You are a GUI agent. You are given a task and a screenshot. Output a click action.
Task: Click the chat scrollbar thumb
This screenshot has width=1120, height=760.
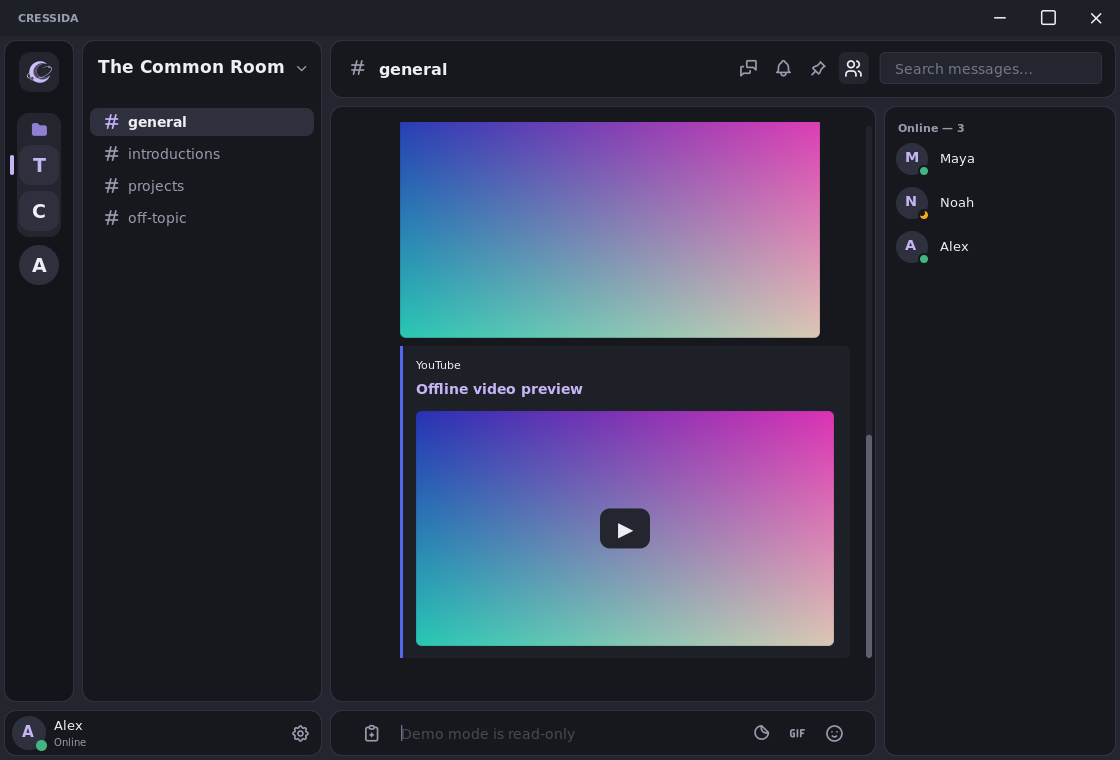(x=869, y=546)
